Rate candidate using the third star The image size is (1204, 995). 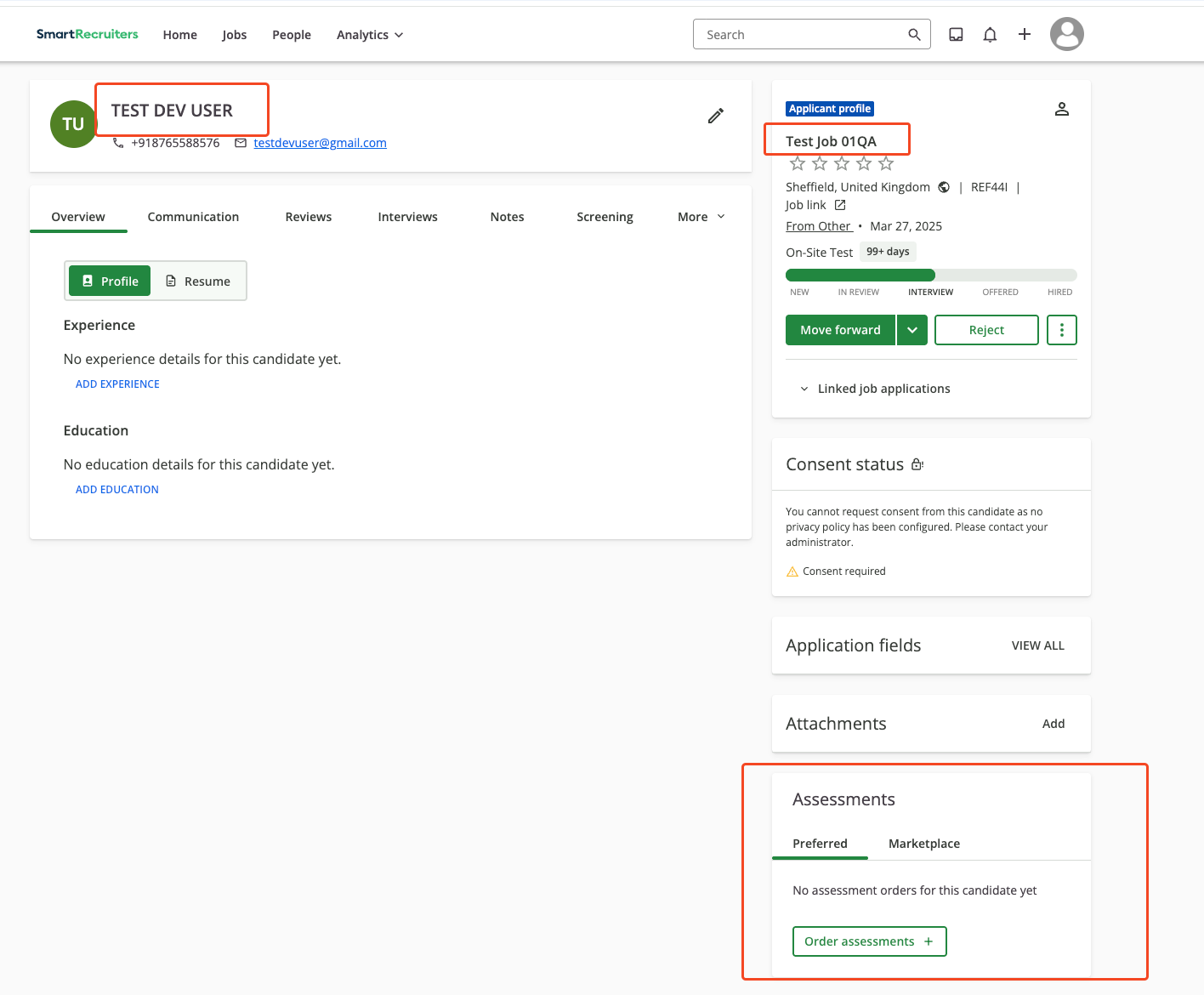(x=841, y=162)
